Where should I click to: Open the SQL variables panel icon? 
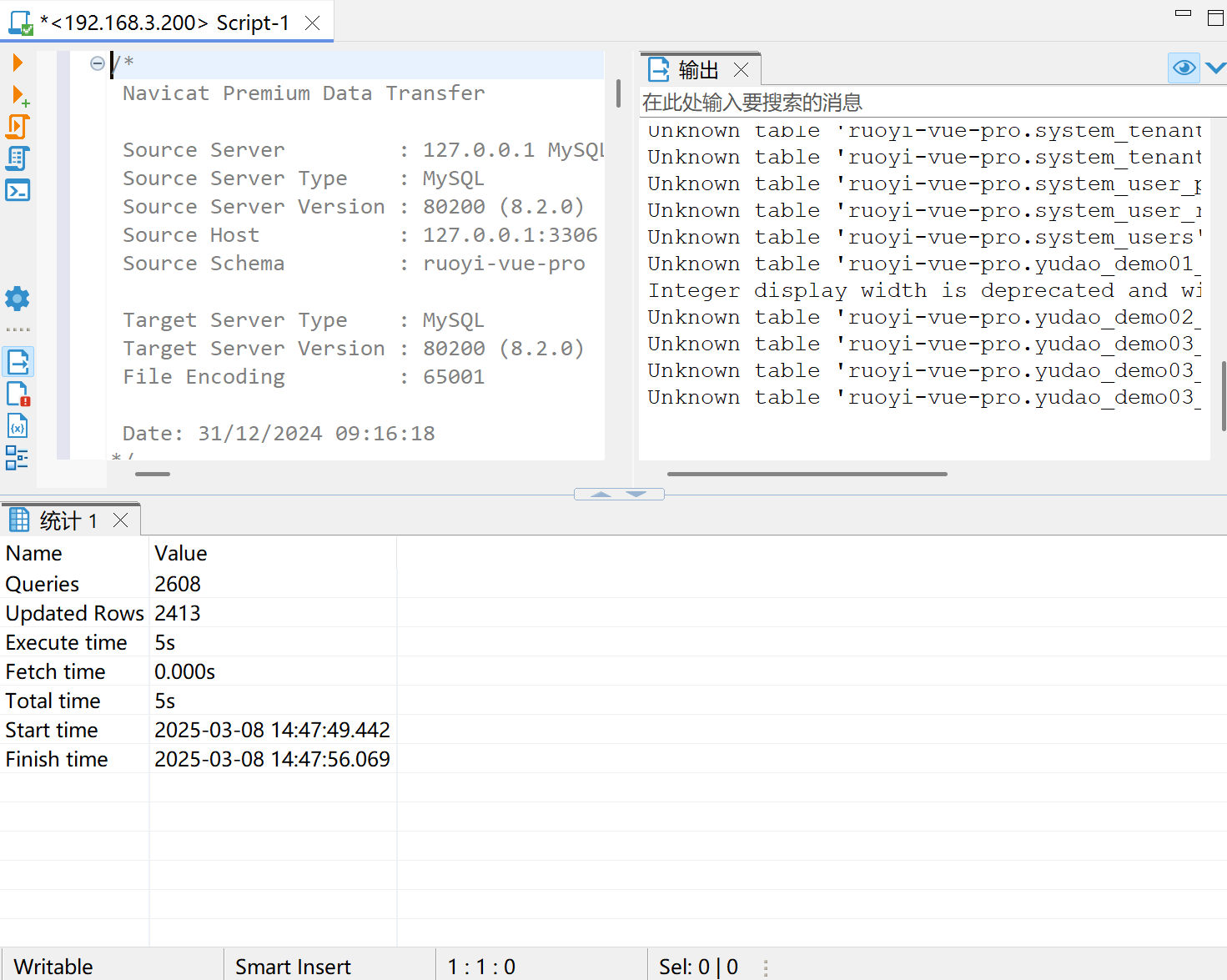(x=18, y=425)
